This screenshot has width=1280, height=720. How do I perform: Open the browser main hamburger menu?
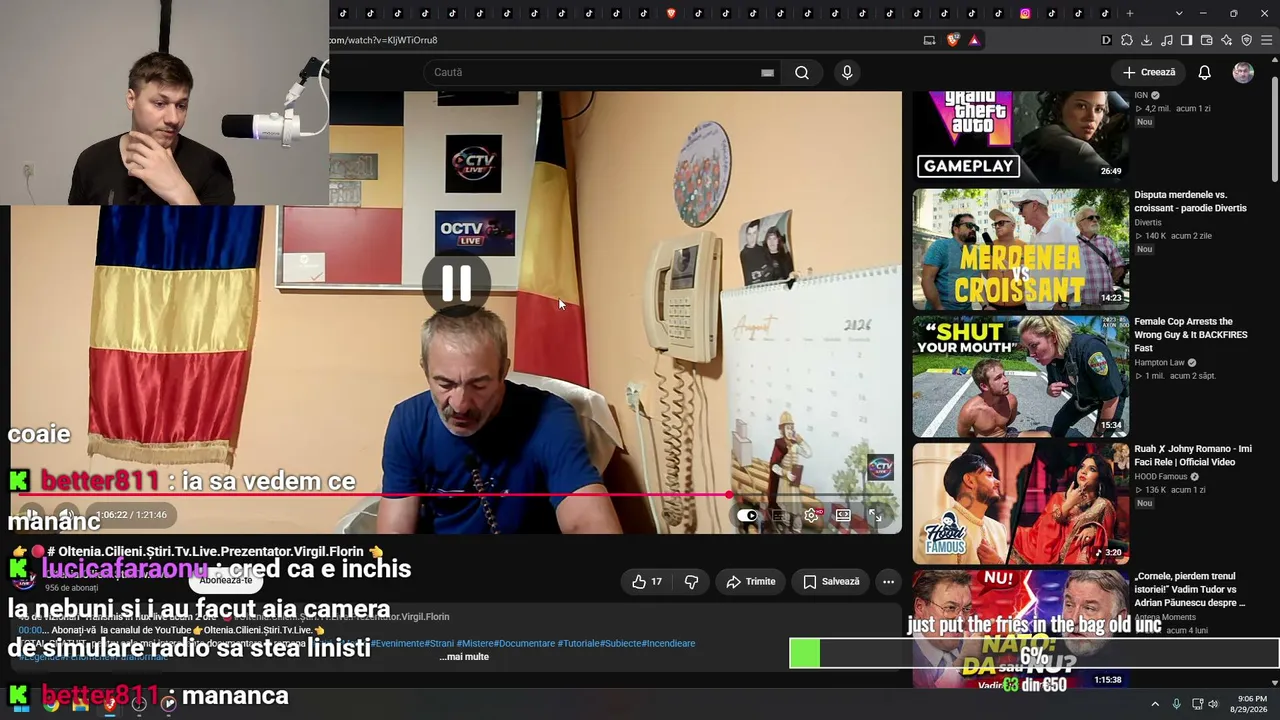[x=1267, y=40]
